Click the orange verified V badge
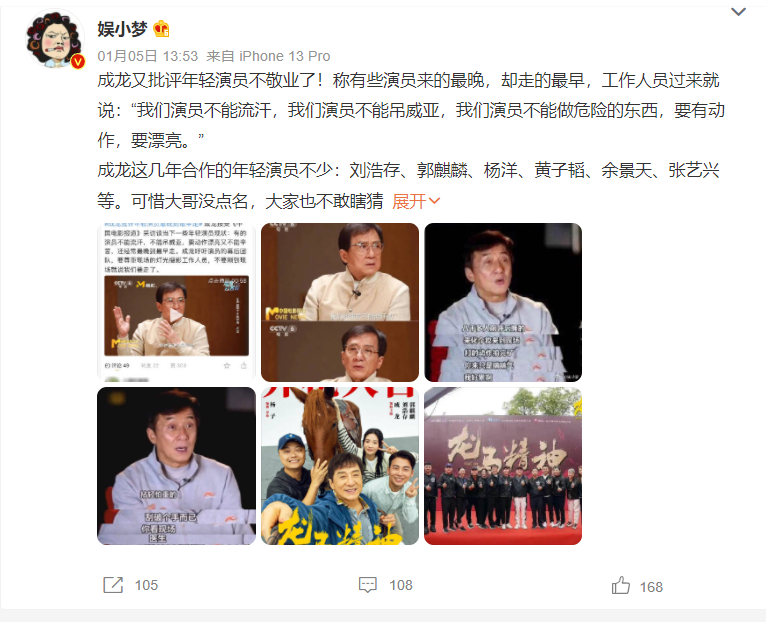 (x=78, y=62)
